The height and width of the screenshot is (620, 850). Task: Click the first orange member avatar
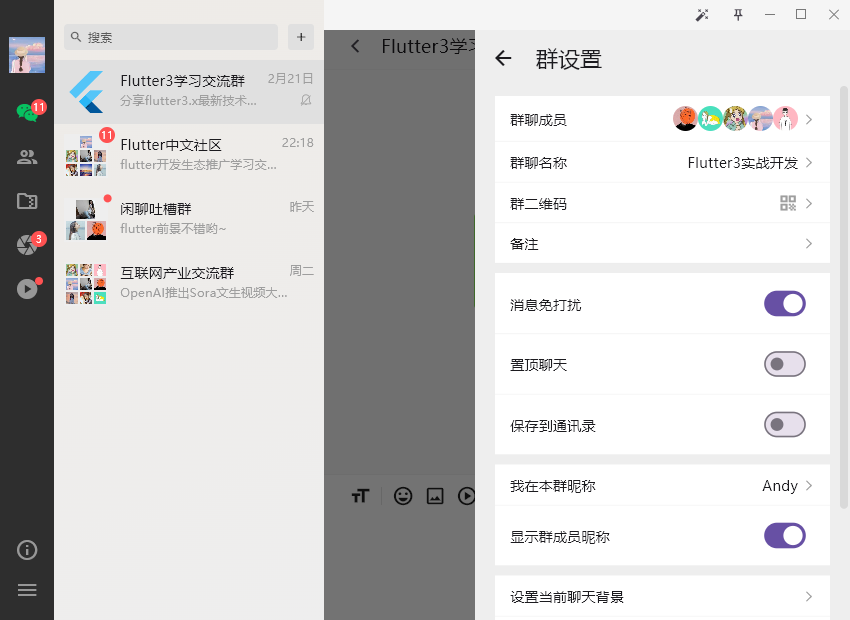pos(685,118)
